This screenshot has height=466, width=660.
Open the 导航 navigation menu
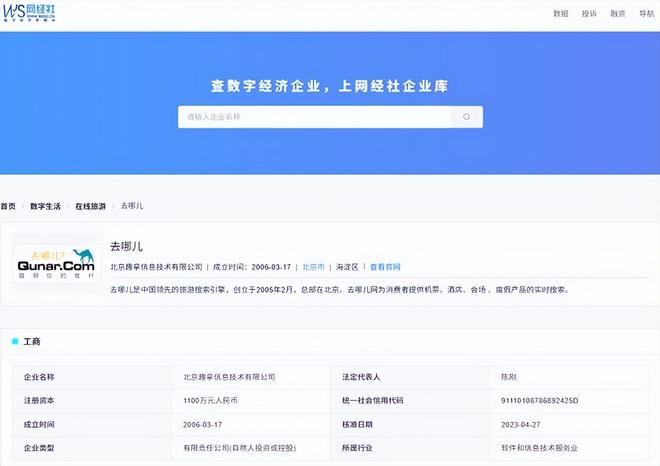646,14
